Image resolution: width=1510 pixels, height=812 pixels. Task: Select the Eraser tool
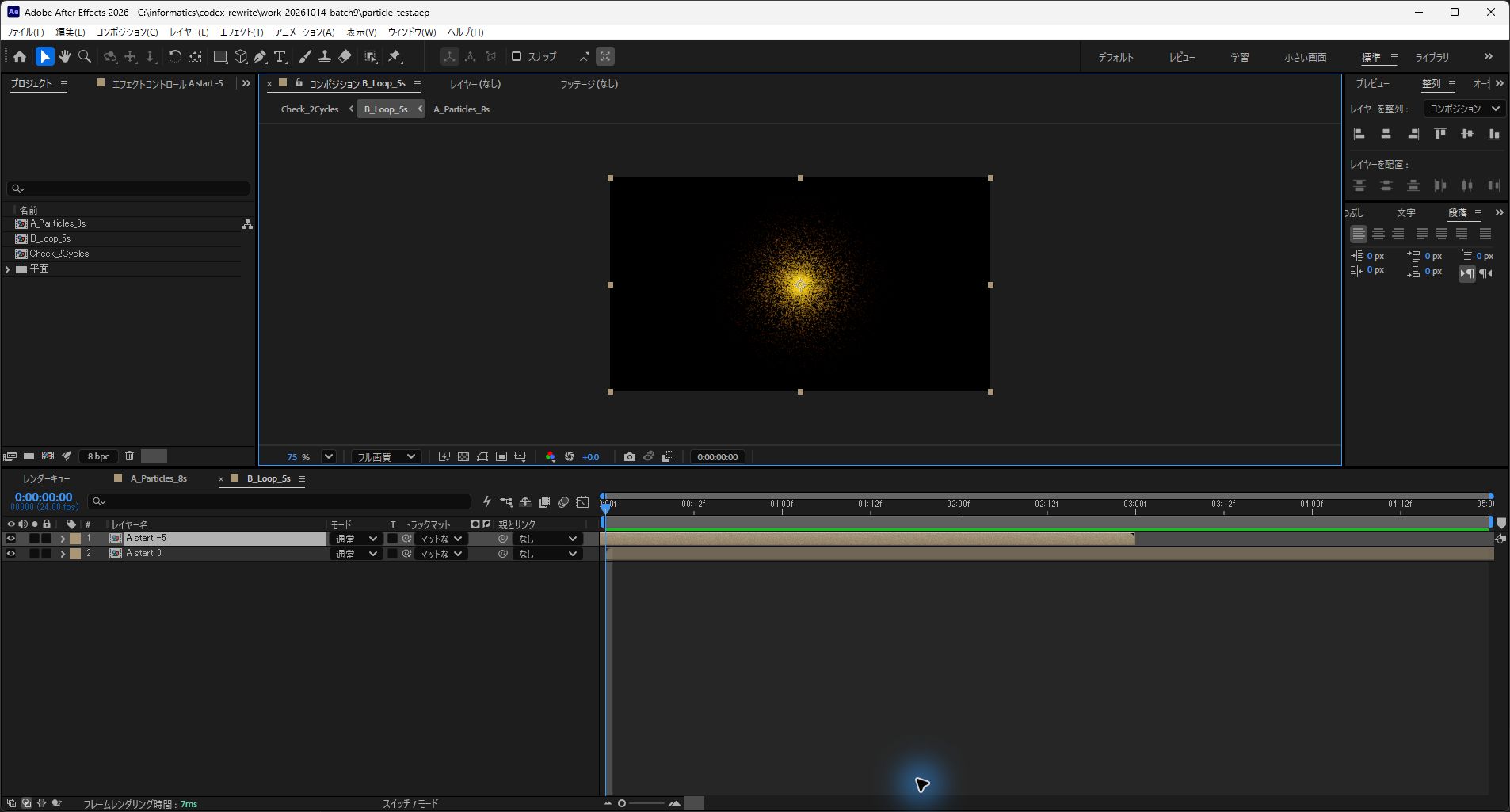coord(345,56)
